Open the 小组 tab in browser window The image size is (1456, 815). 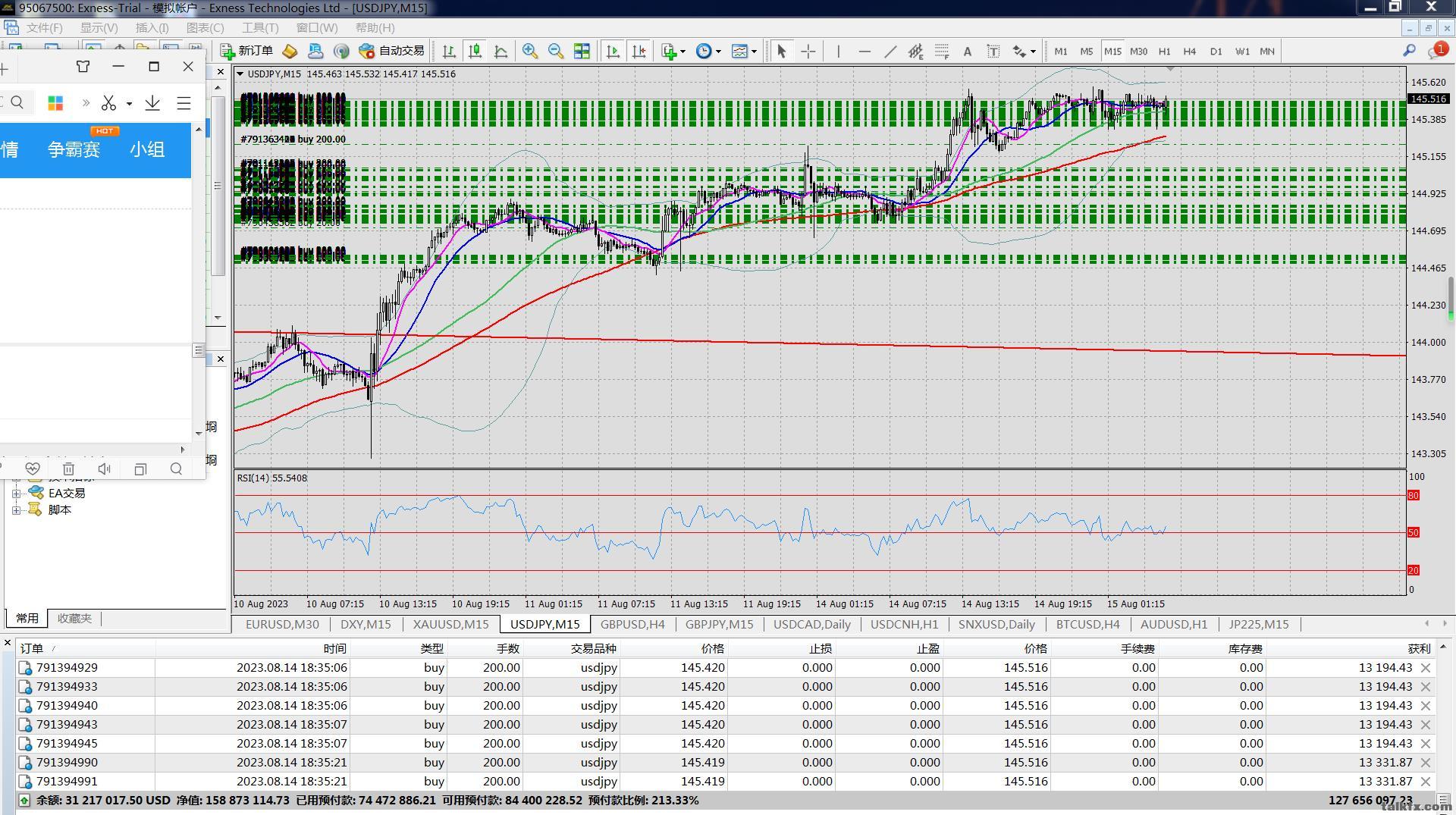147,149
